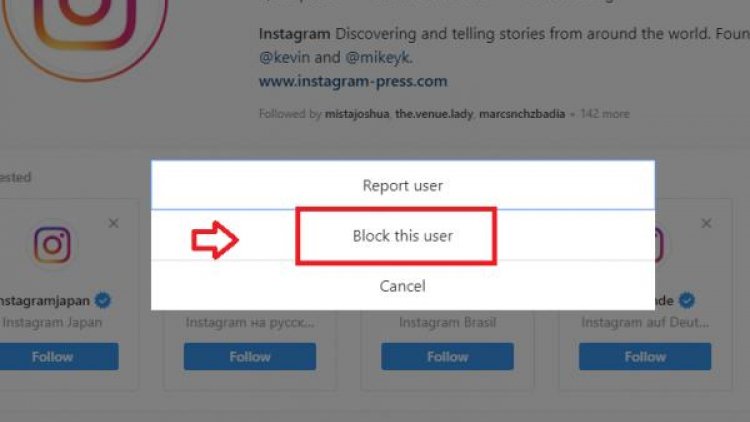Image resolution: width=750 pixels, height=422 pixels.
Task: Cancel the user options dialog
Action: point(403,286)
